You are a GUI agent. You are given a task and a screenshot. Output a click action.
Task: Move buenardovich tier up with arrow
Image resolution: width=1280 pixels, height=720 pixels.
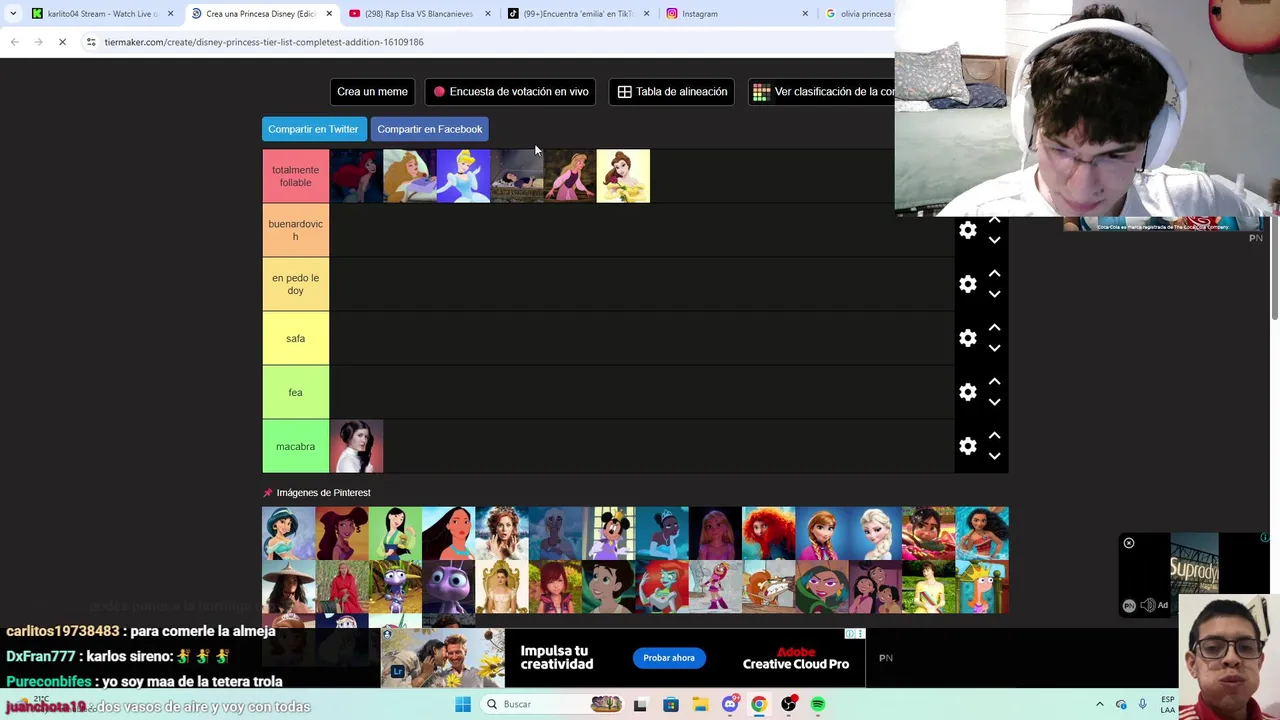994,219
